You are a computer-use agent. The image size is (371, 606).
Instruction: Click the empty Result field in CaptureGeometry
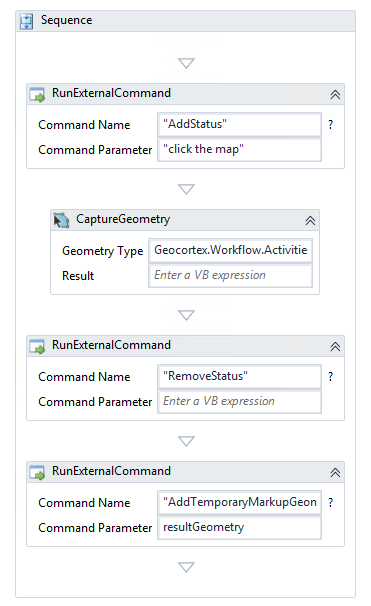coord(230,275)
